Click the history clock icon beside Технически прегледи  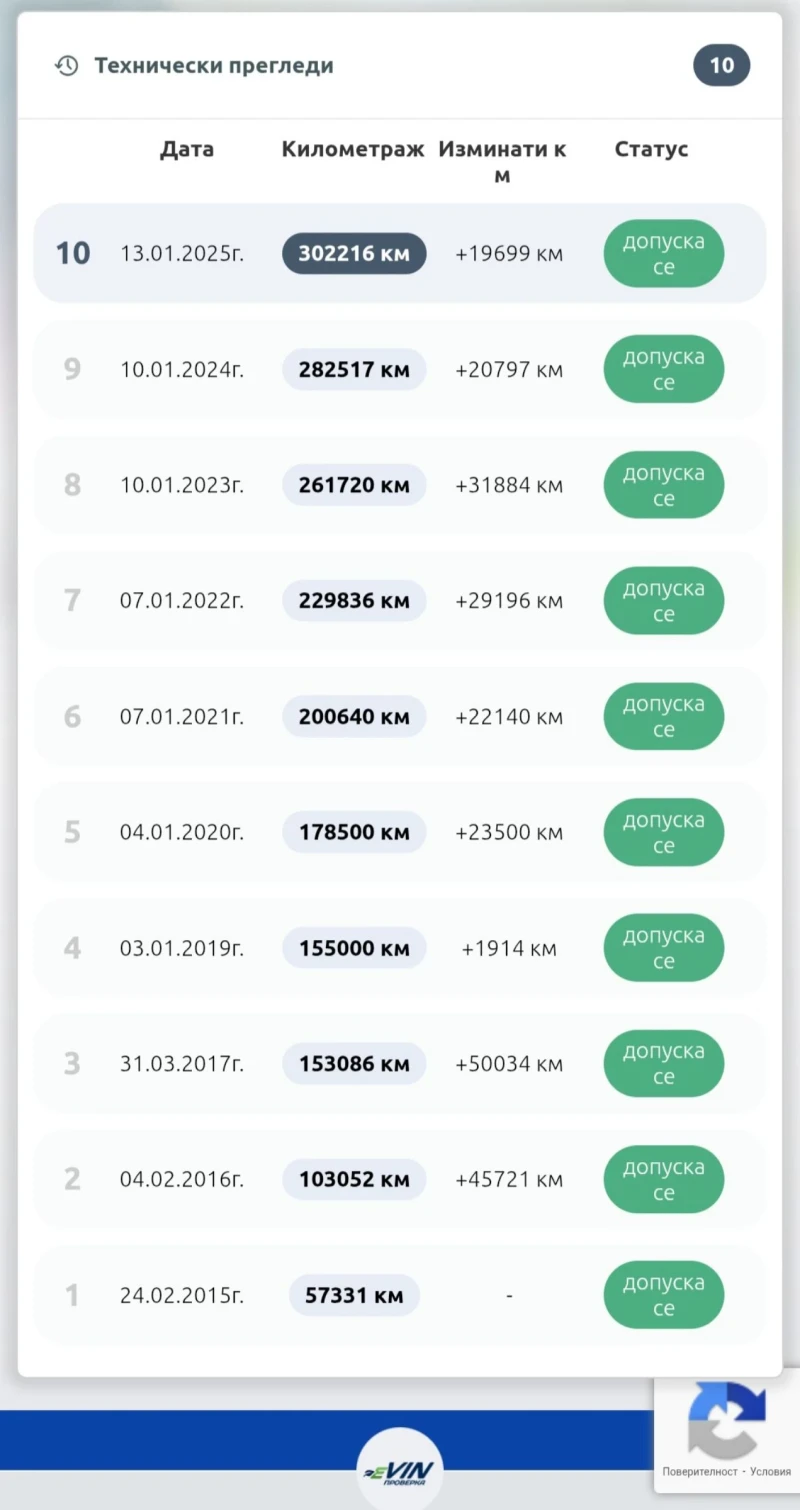click(x=66, y=66)
